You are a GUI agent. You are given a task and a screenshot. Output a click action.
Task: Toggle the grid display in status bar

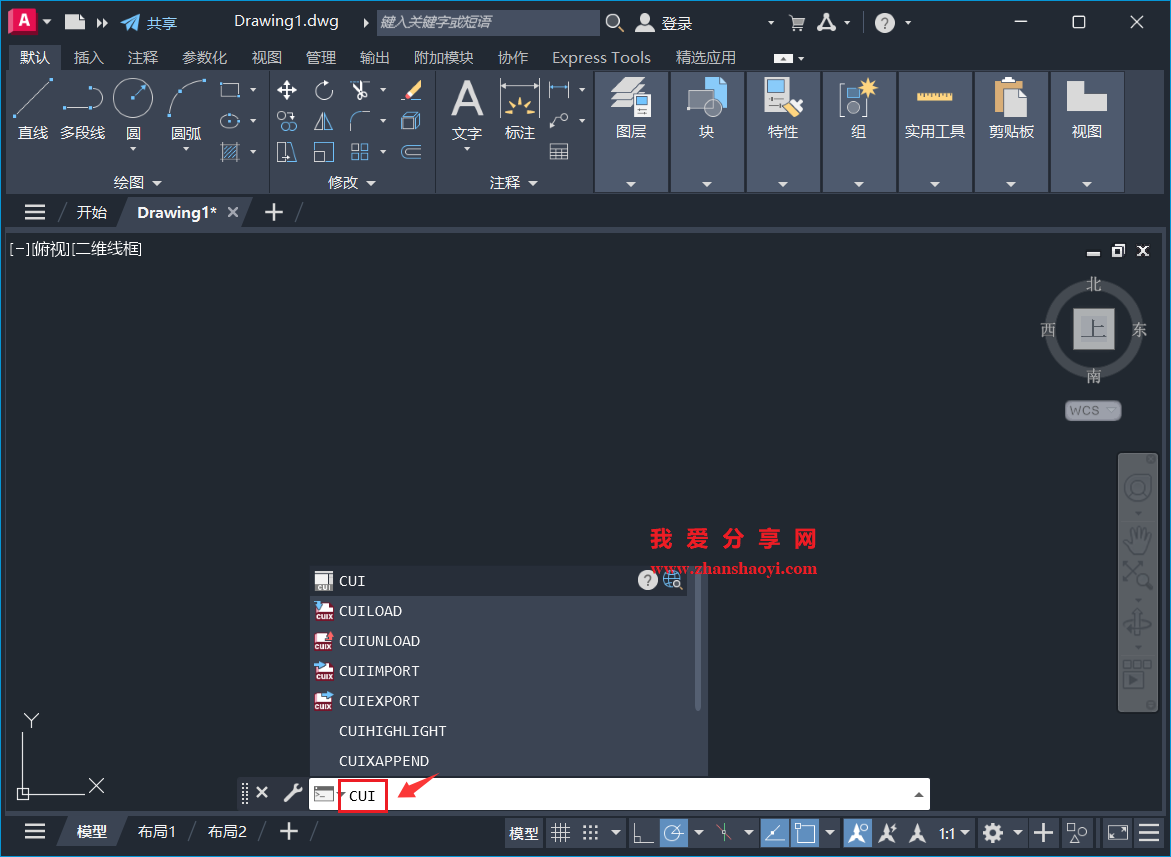pyautogui.click(x=560, y=832)
